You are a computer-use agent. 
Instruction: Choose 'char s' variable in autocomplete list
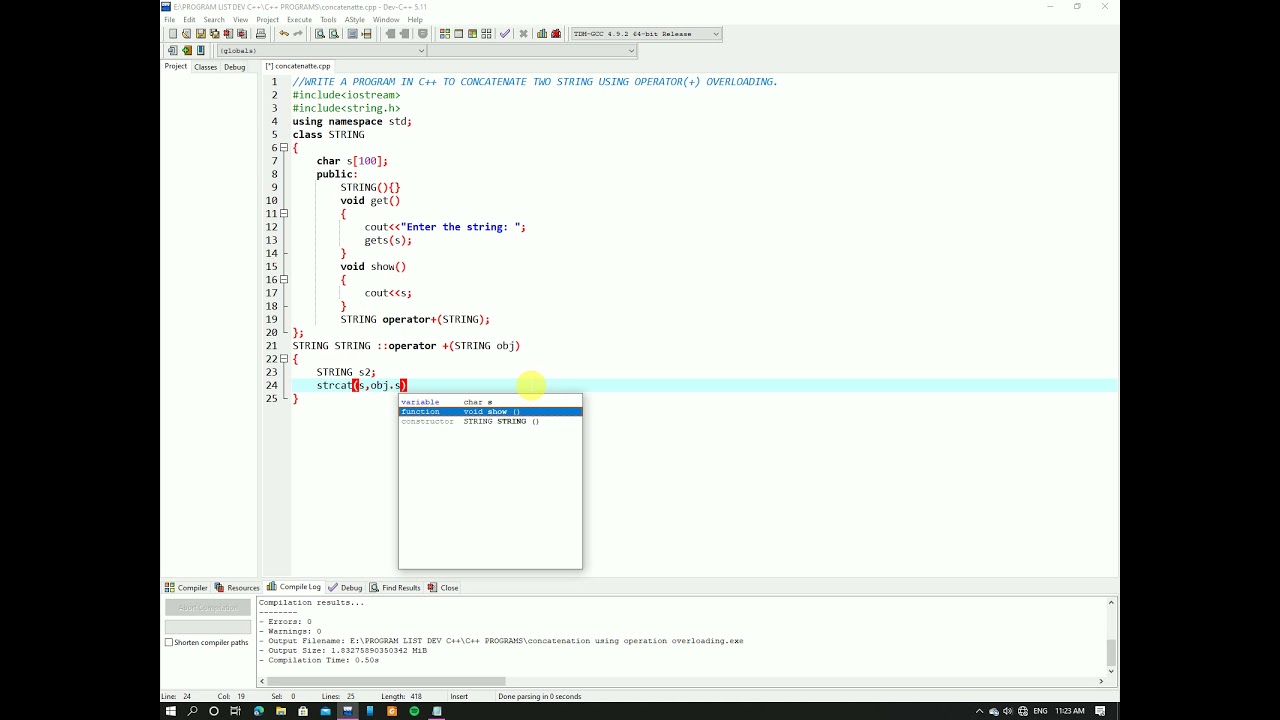490,402
